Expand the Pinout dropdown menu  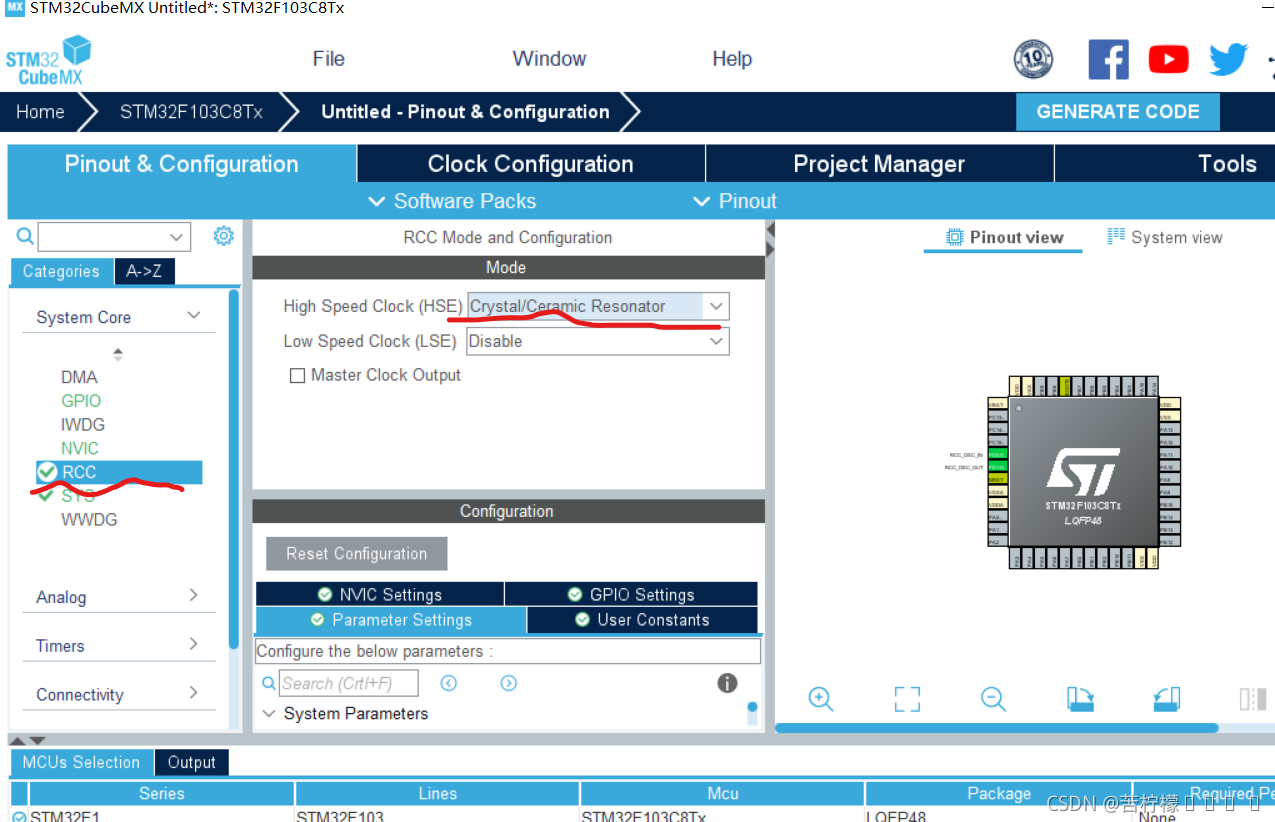[x=735, y=201]
